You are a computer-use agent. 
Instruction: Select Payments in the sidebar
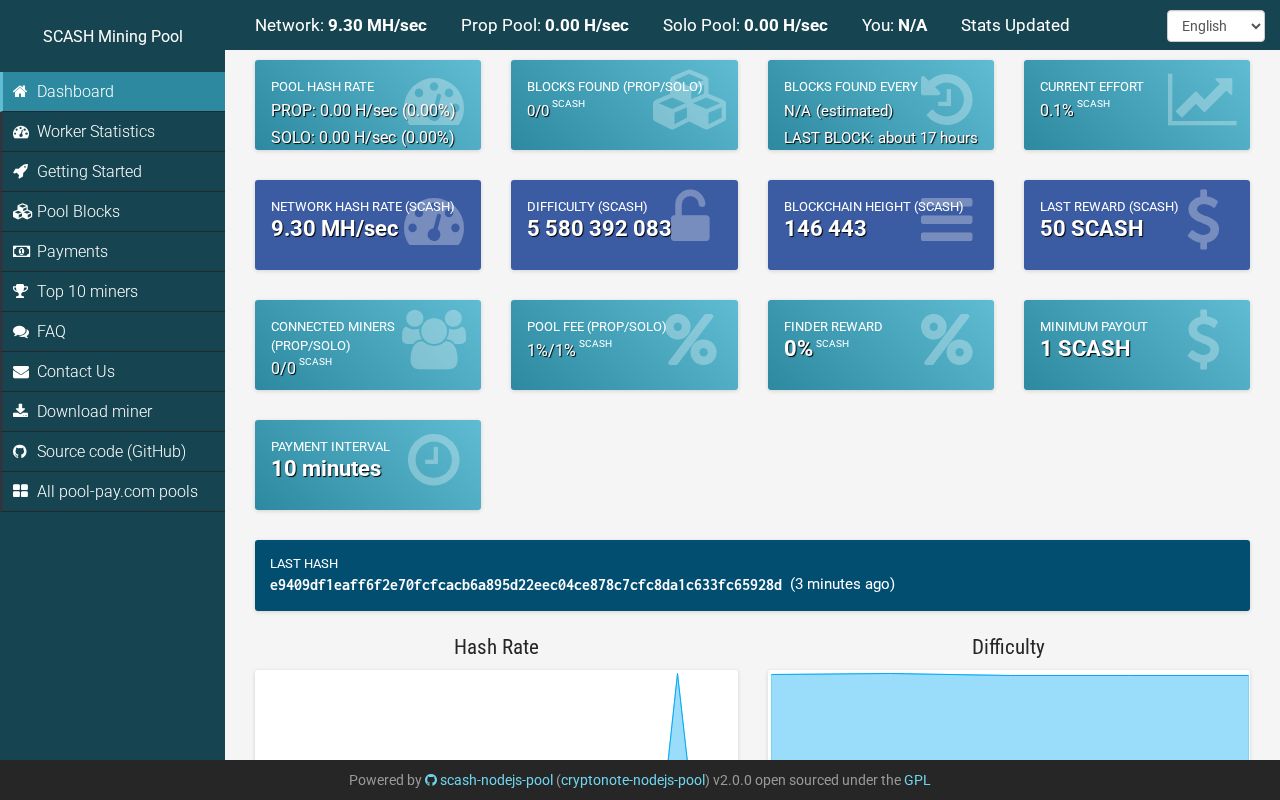click(113, 251)
